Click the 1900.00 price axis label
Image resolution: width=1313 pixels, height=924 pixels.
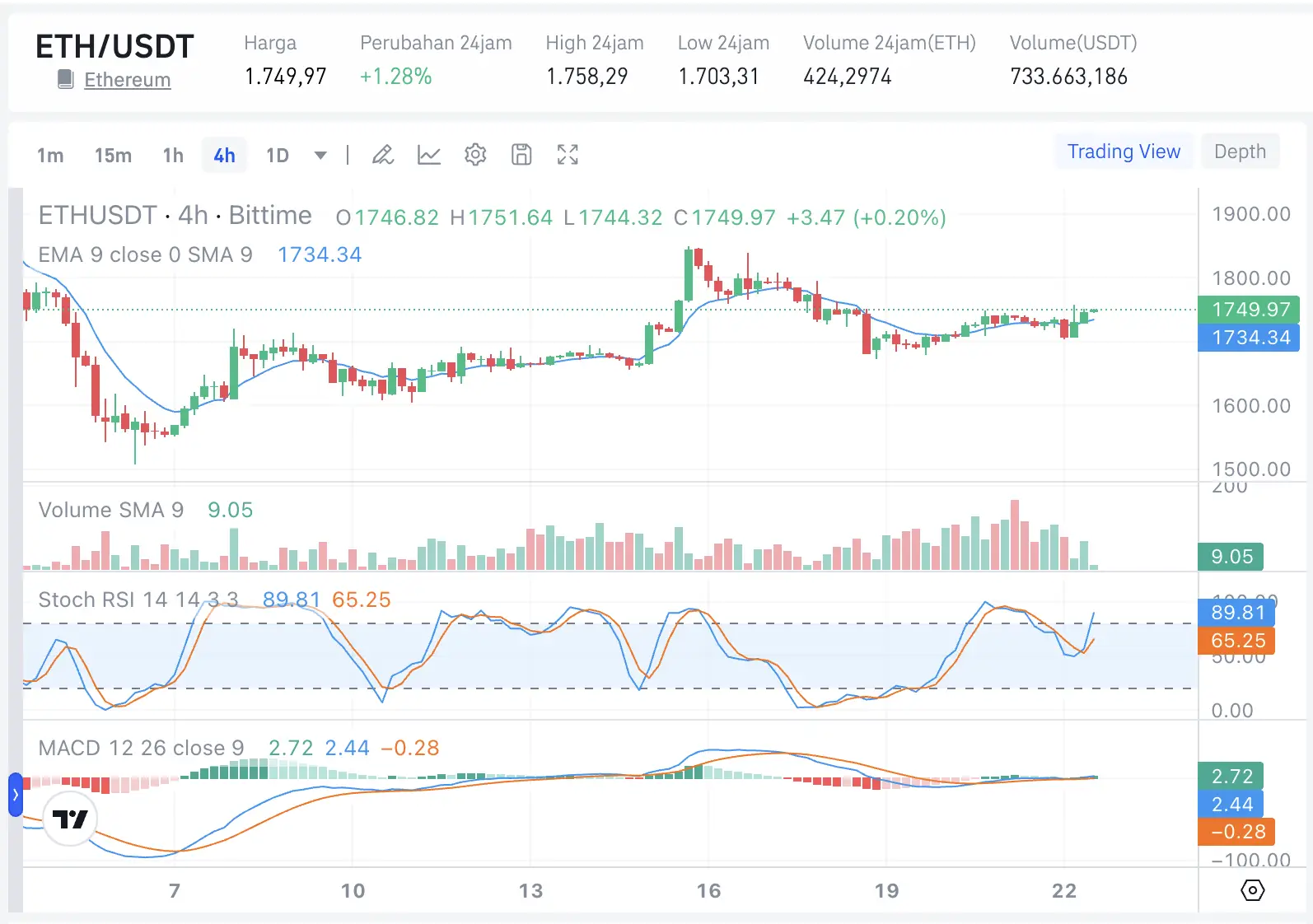(1251, 214)
